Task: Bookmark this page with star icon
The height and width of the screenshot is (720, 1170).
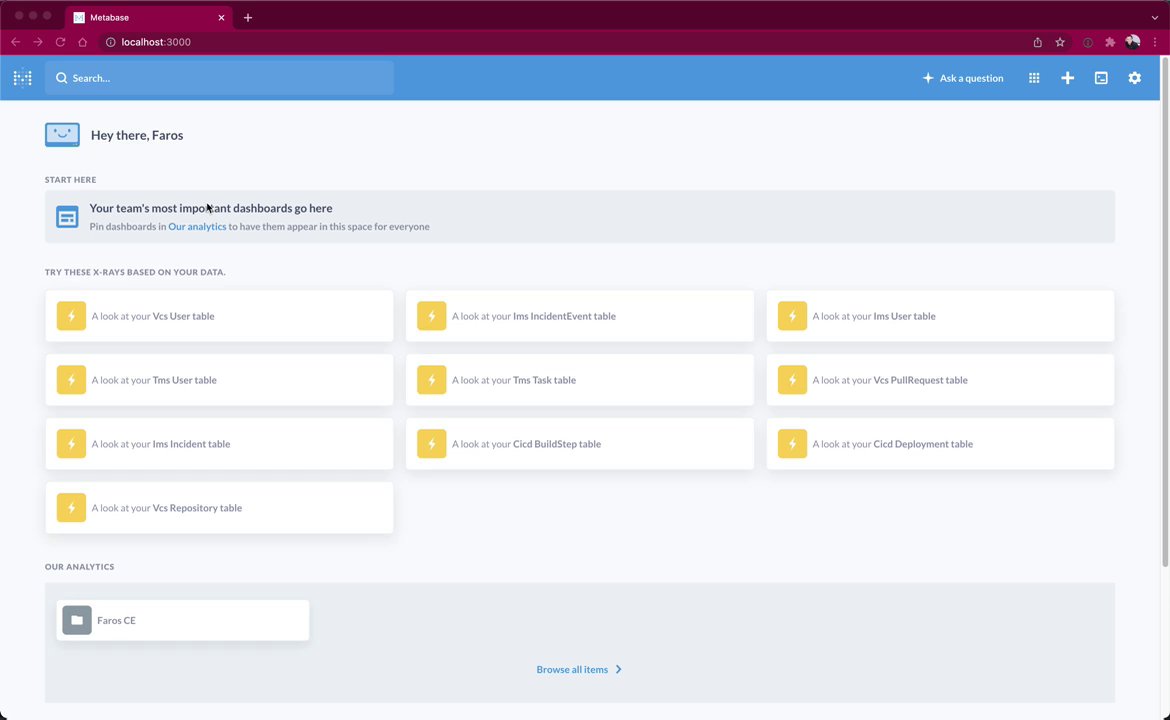Action: [1060, 43]
